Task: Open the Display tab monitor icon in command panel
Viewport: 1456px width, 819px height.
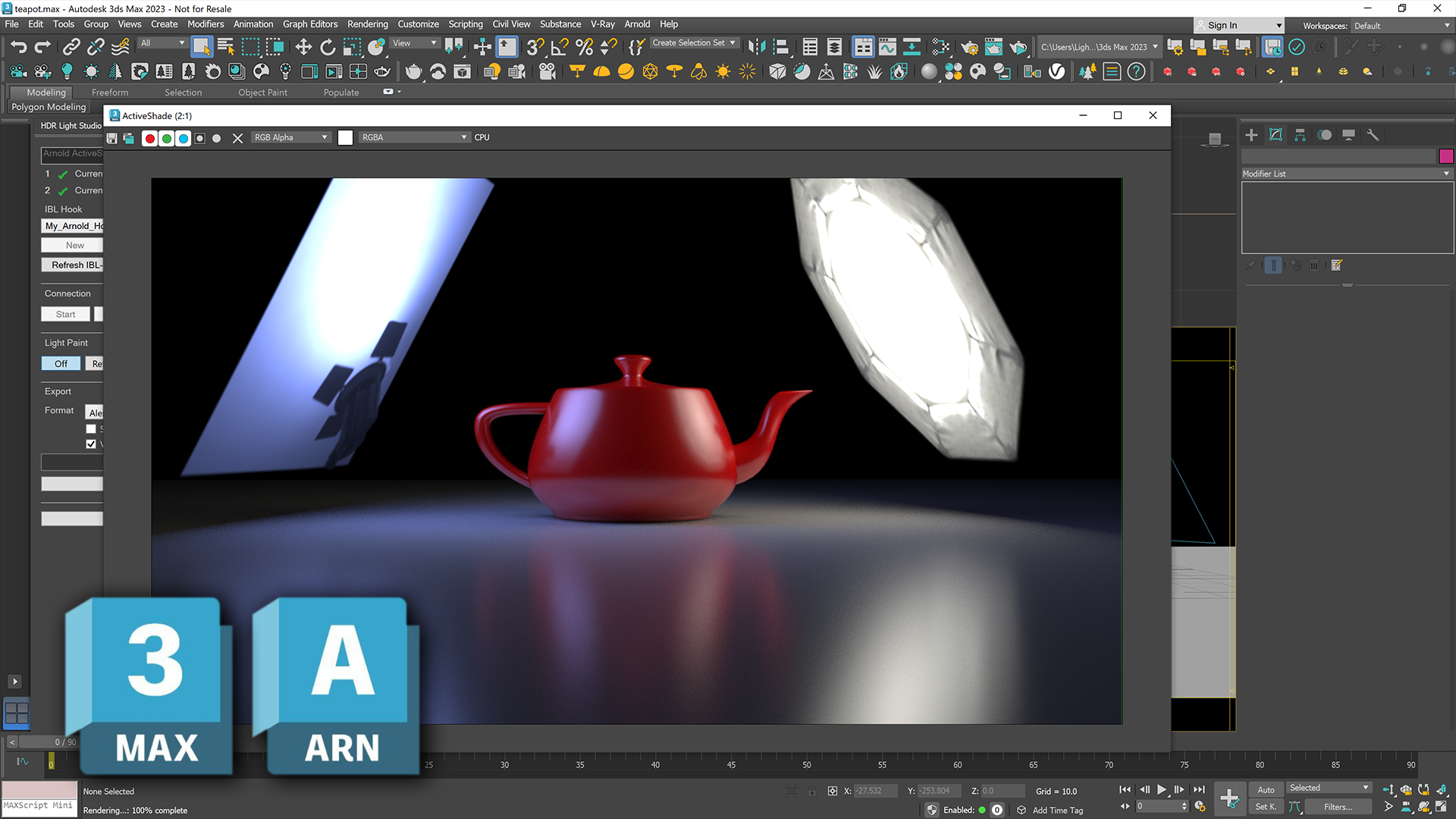Action: coord(1348,135)
